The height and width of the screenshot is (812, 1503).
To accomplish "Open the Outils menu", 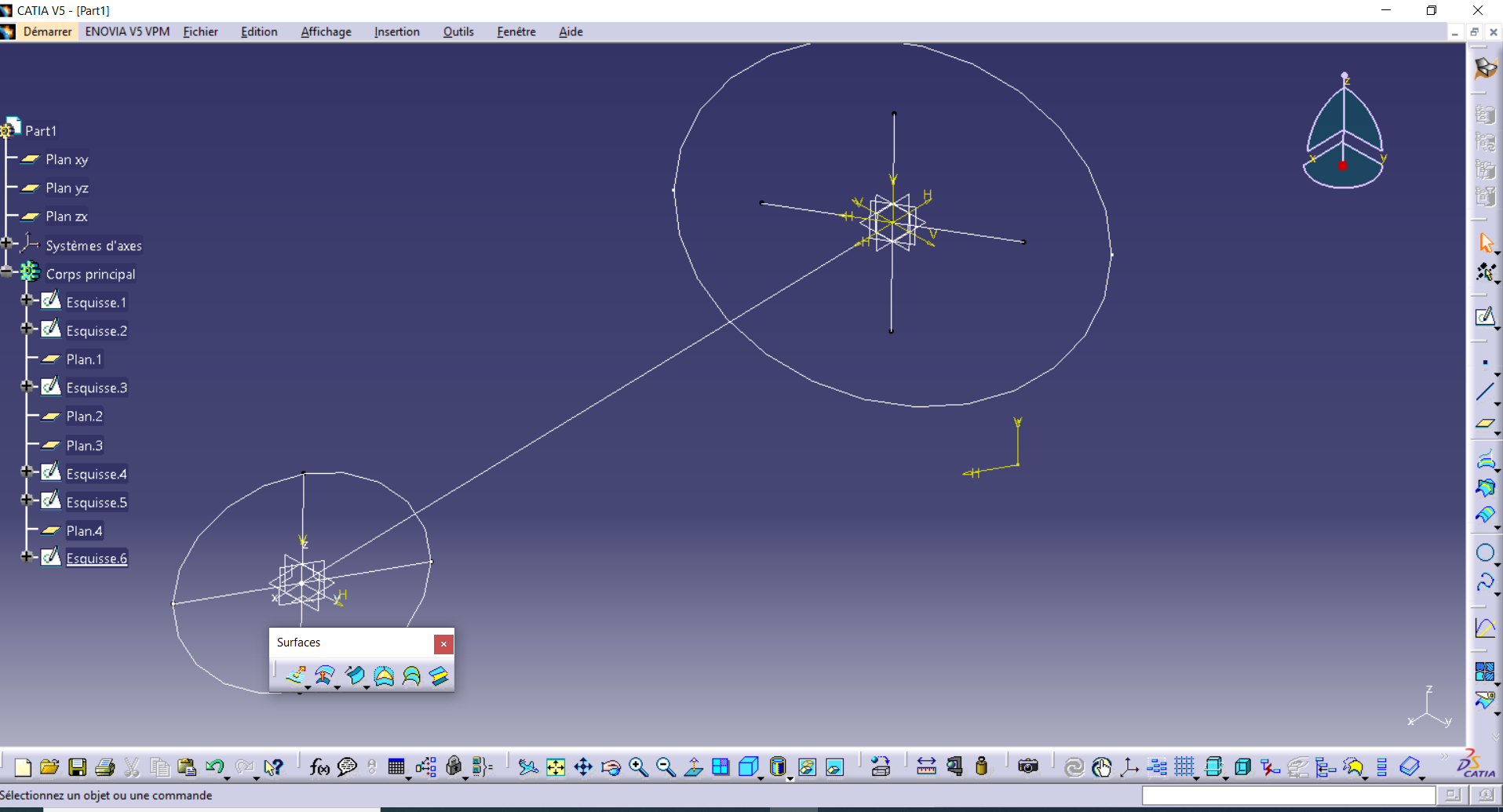I will pos(458,31).
